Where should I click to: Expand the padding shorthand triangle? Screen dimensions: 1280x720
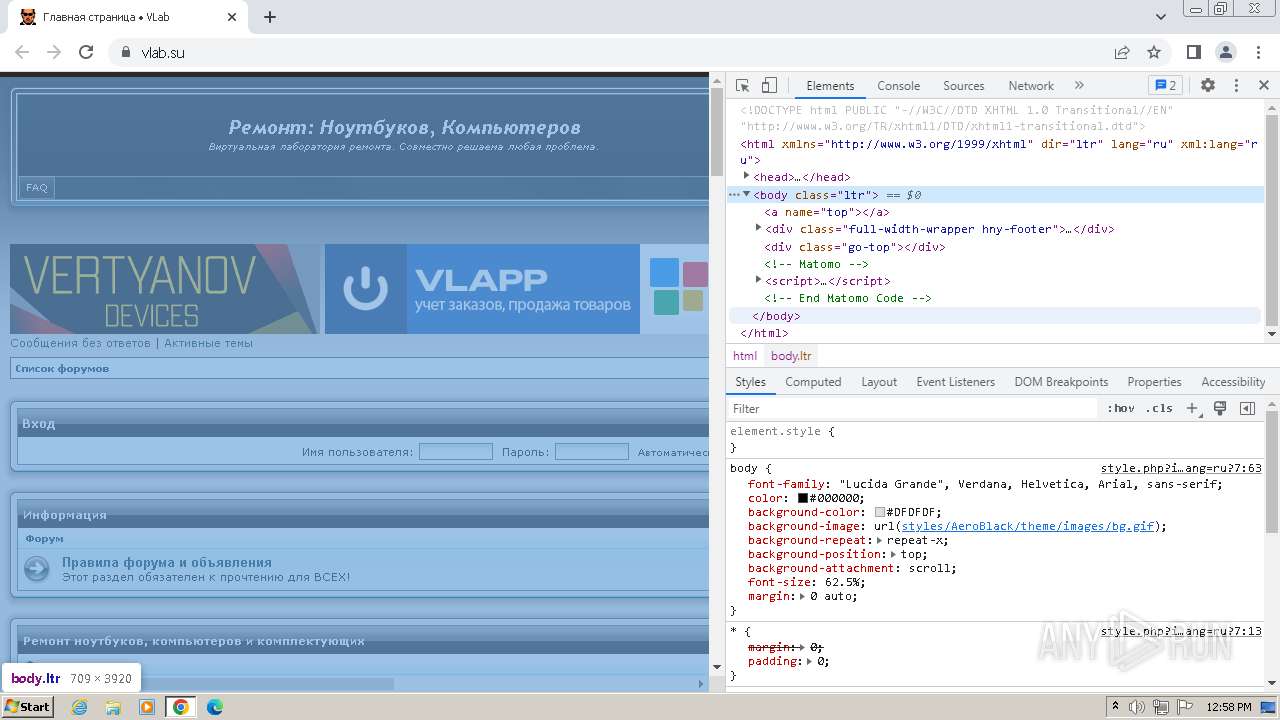tap(810, 661)
